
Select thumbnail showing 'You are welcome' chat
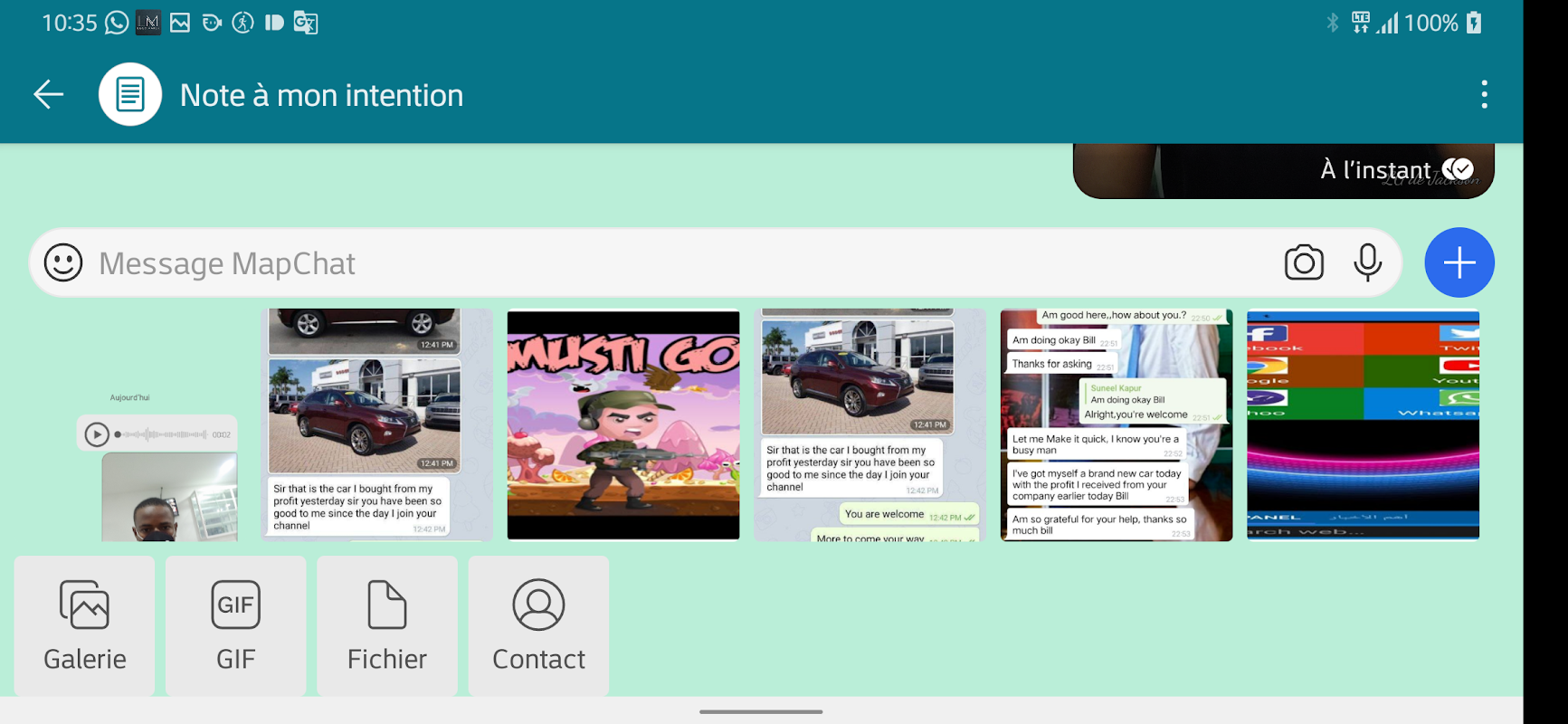[x=870, y=425]
